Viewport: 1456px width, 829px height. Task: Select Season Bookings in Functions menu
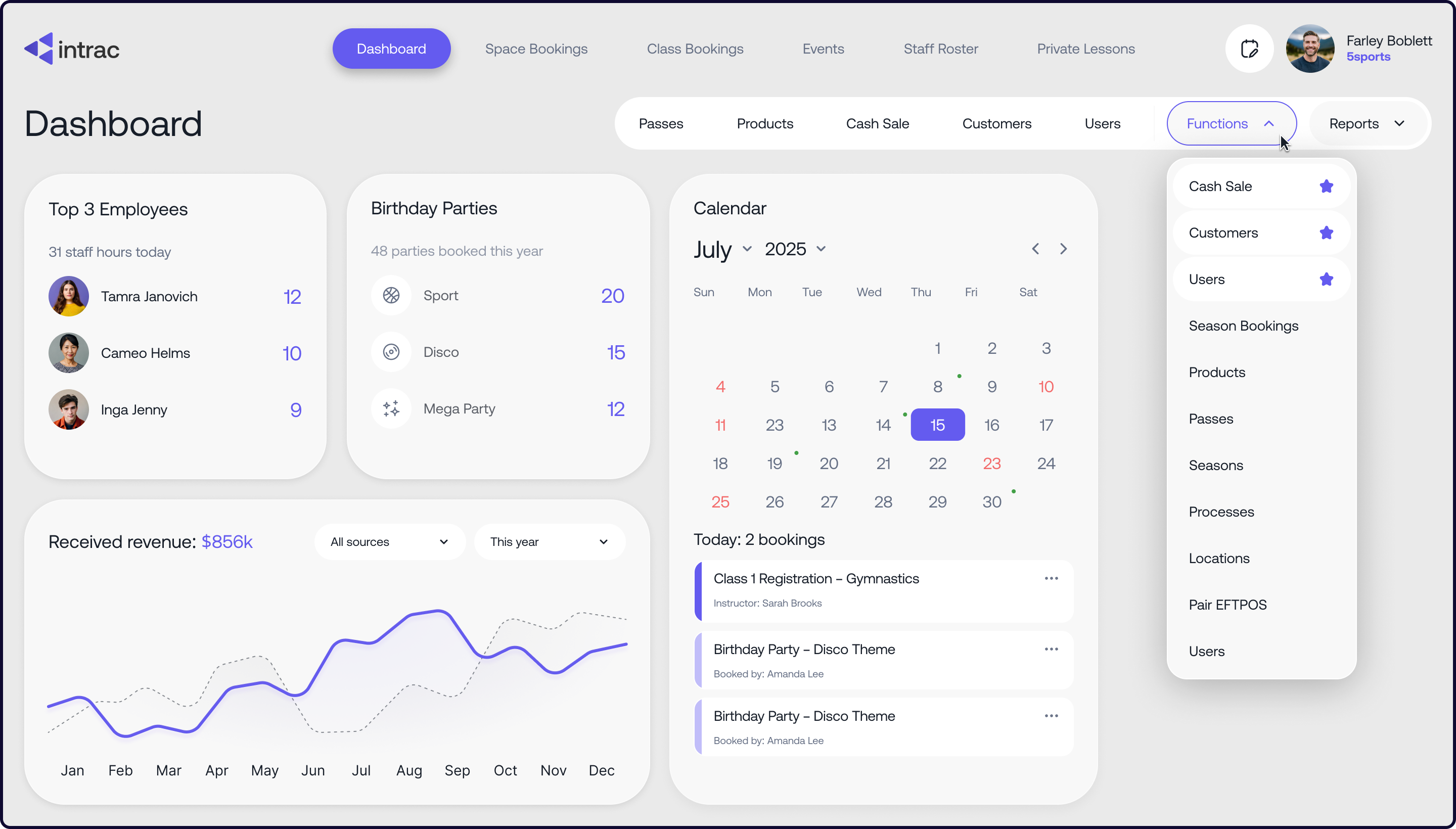pos(1243,326)
